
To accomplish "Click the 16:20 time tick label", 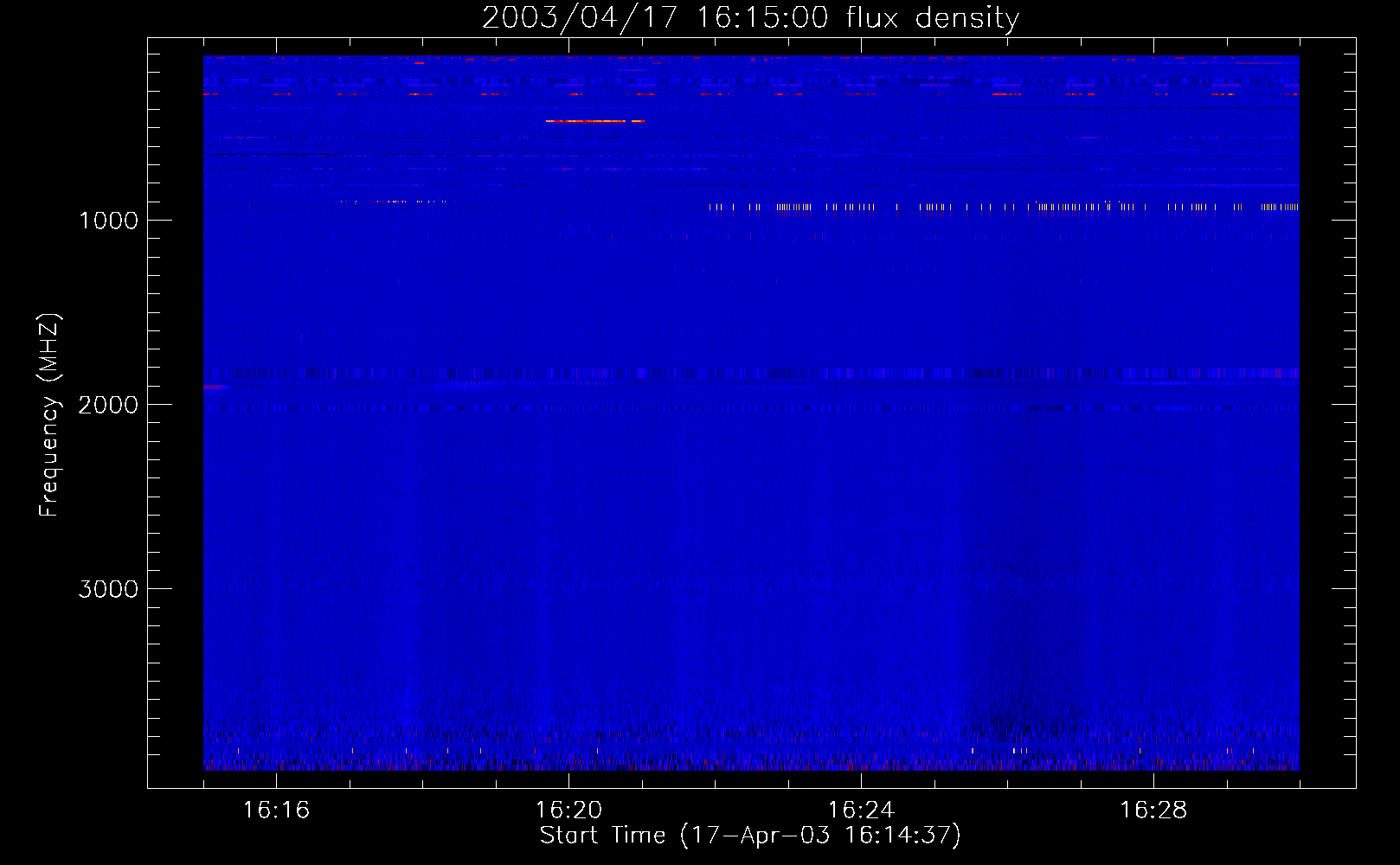I will click(x=568, y=811).
